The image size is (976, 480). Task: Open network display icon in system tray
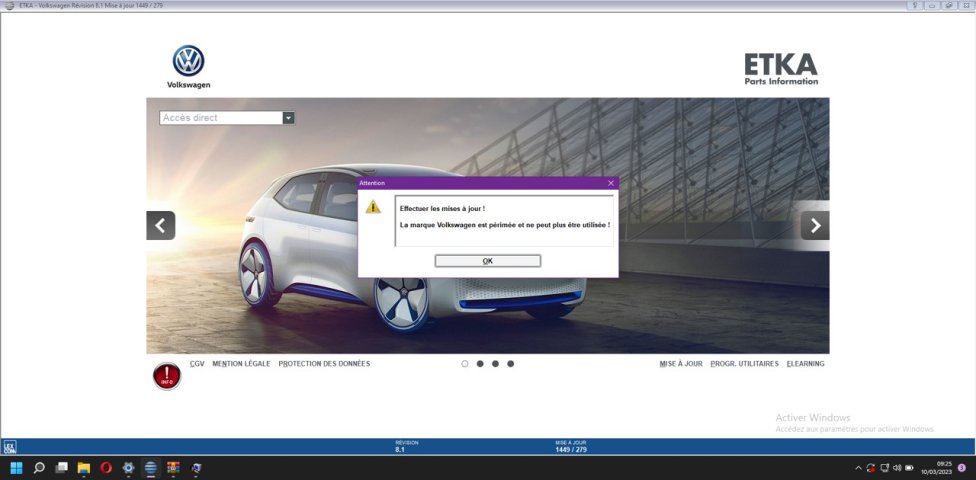[x=884, y=468]
